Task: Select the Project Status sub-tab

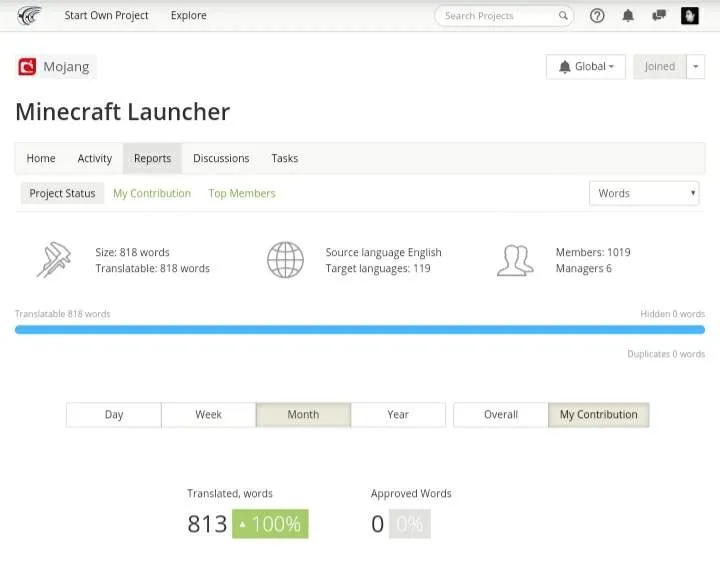Action: click(62, 193)
